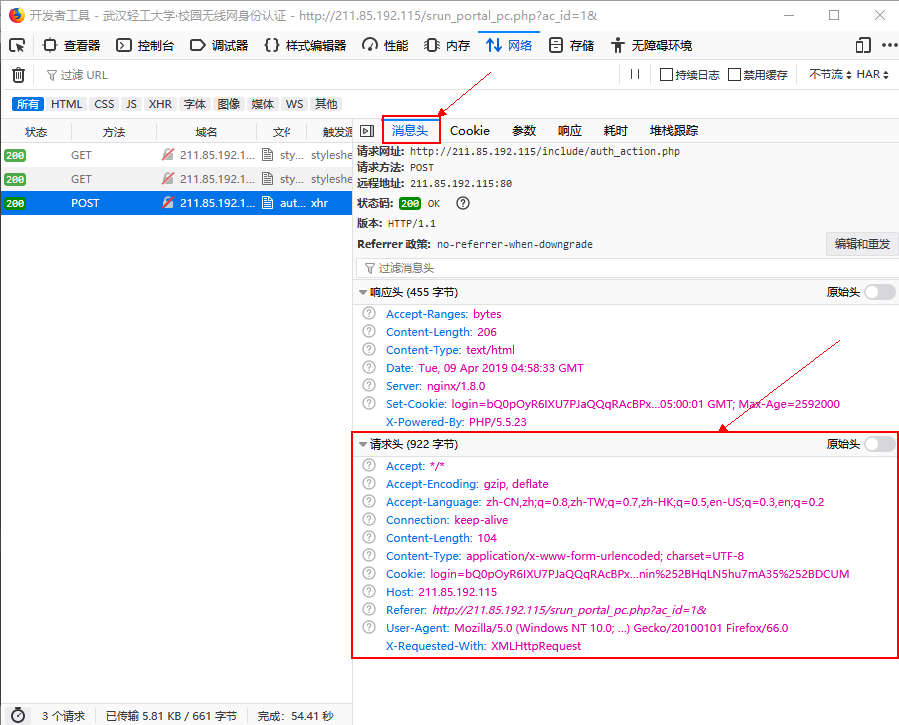Switch to the Cookie tab
Screen dimensions: 899x725
pos(469,131)
